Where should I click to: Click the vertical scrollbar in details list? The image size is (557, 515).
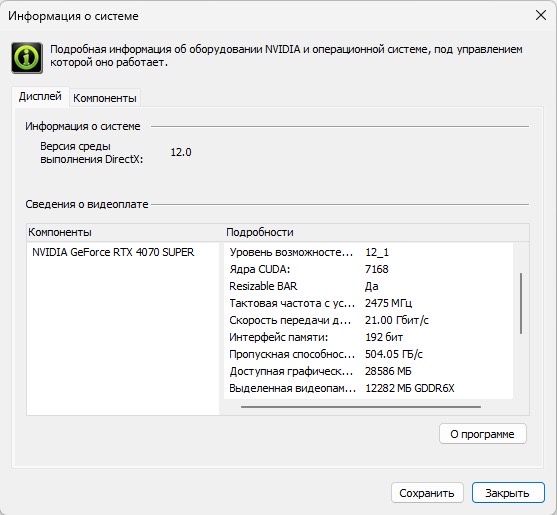coord(521,303)
